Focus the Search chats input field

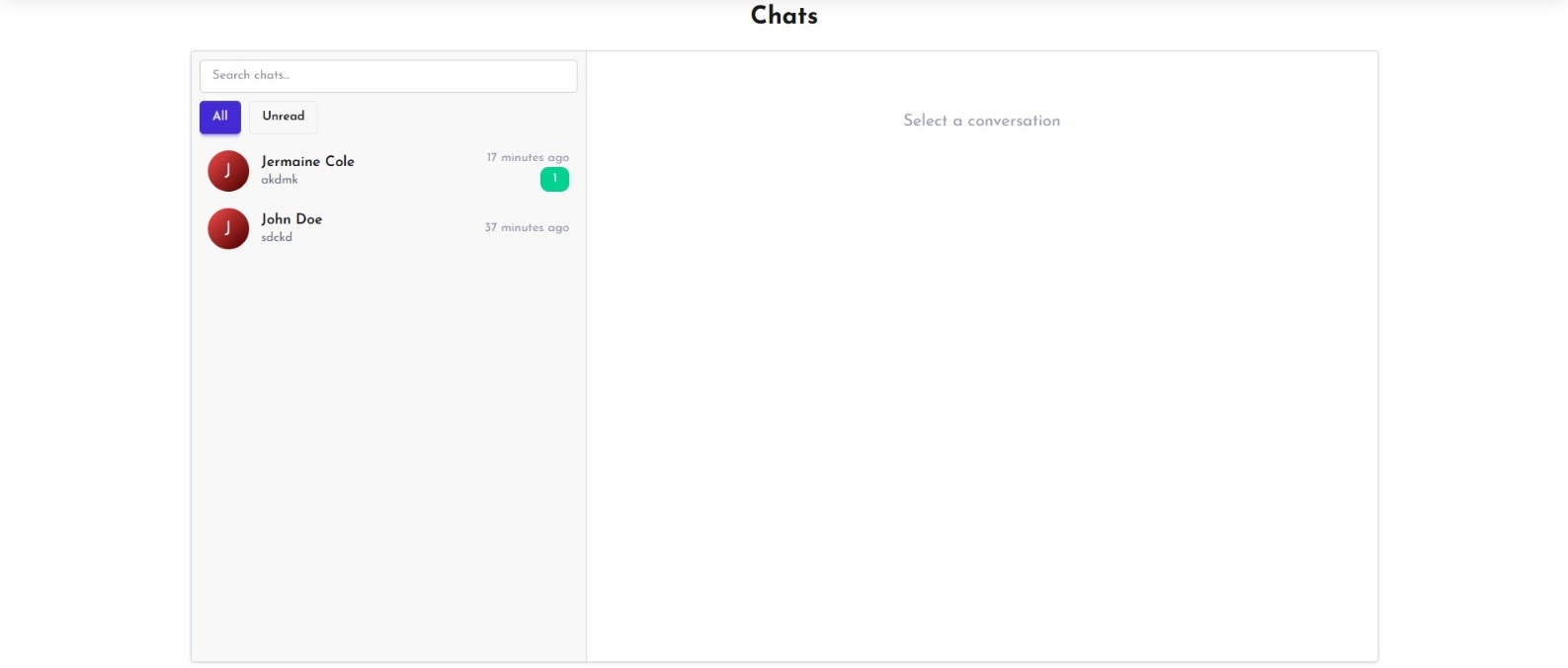[388, 76]
